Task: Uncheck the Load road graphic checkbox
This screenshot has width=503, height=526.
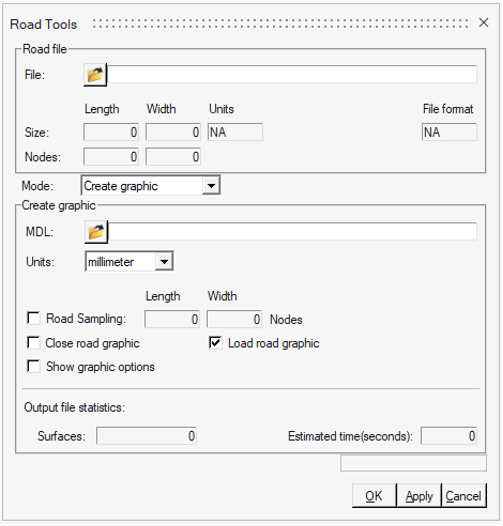Action: coord(215,343)
